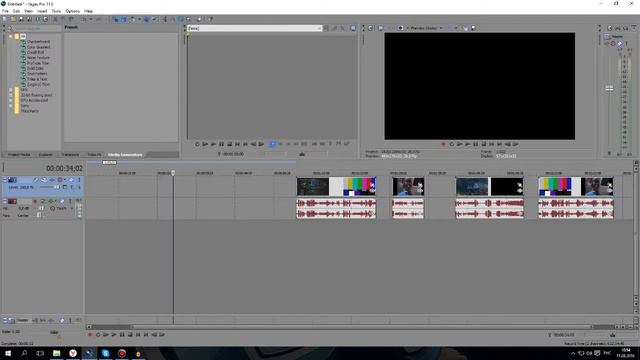The height and width of the screenshot is (360, 640).
Task: Click the audio track Vol slider
Action: pos(41,208)
